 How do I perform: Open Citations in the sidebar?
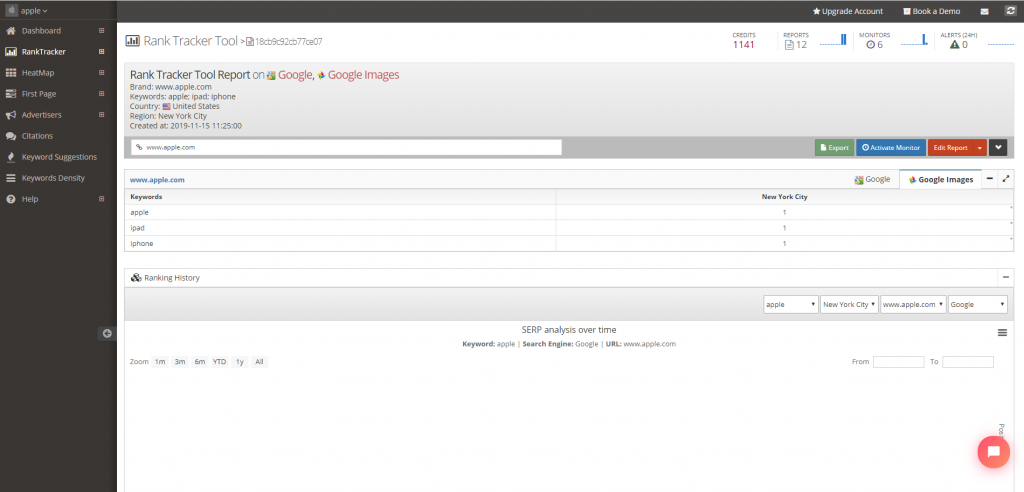tap(37, 136)
